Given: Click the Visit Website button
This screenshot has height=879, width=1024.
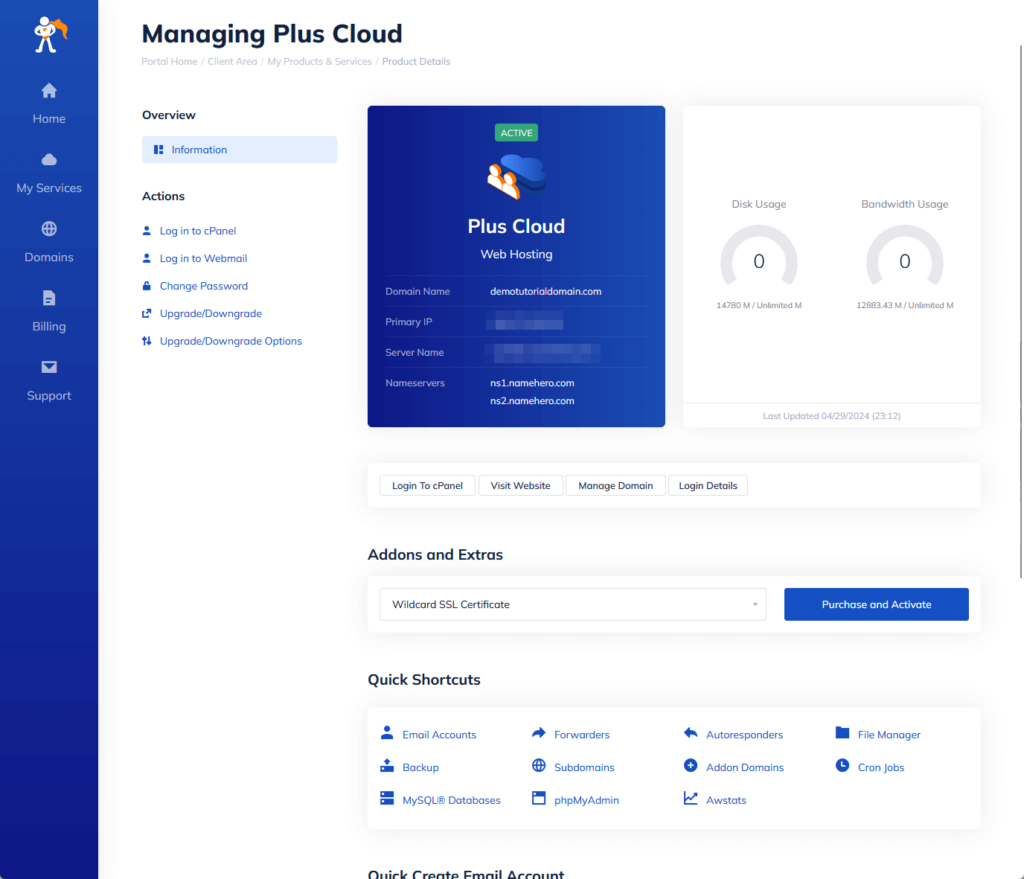Looking at the screenshot, I should point(520,485).
